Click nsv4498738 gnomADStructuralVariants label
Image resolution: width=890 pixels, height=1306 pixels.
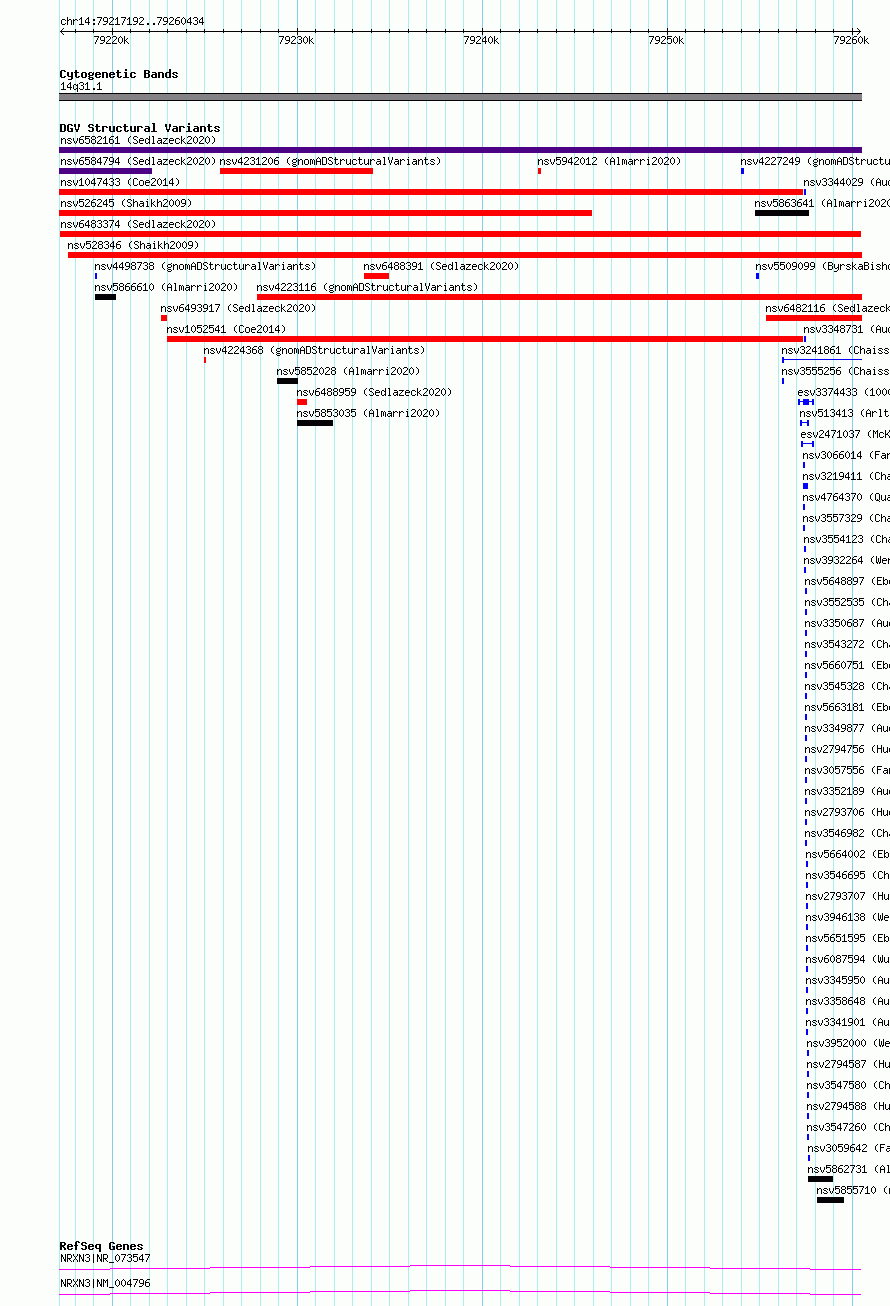205,266
